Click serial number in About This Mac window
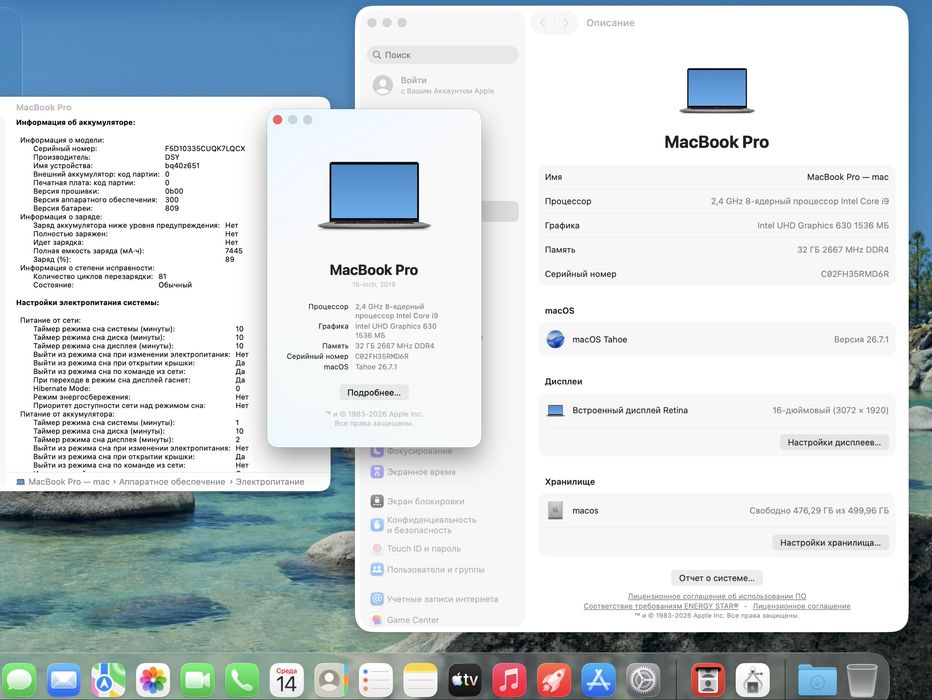932x700 pixels. tap(382, 357)
